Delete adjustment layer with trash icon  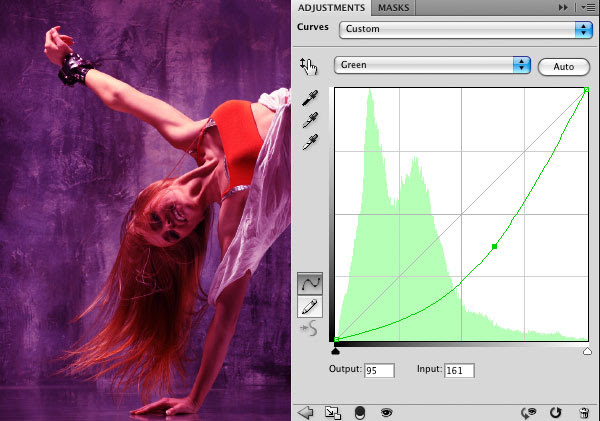(583, 411)
